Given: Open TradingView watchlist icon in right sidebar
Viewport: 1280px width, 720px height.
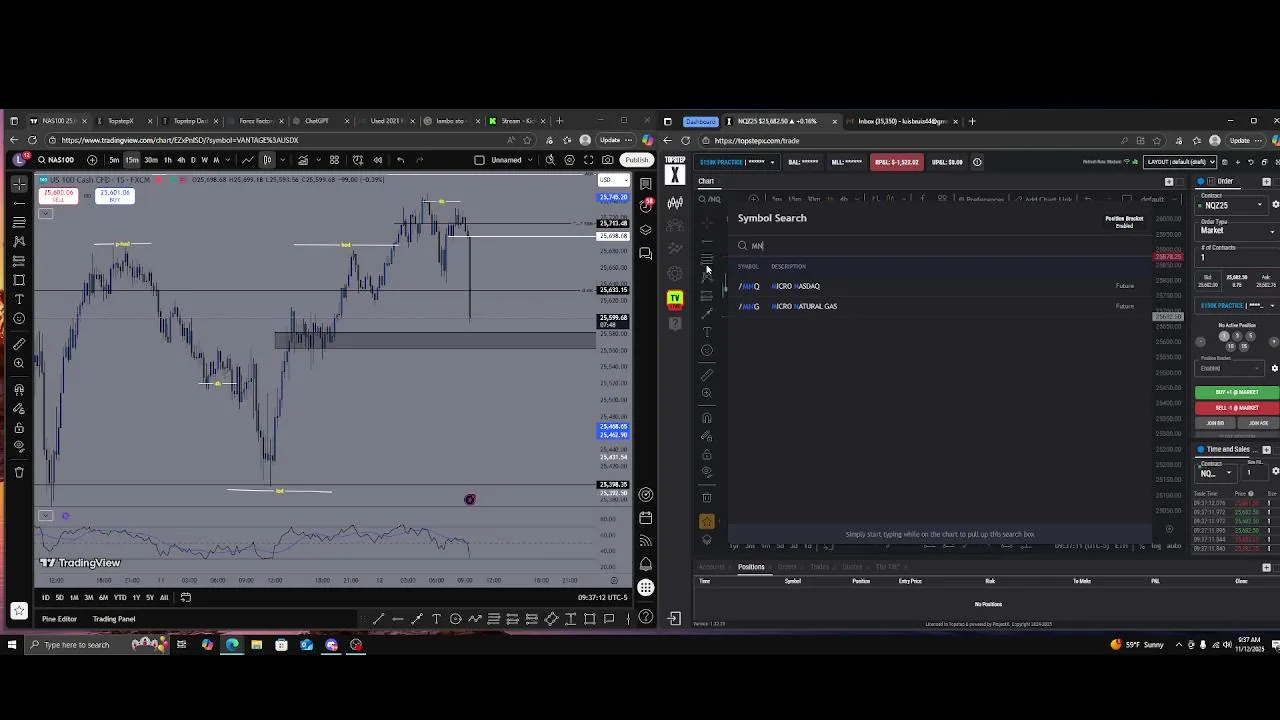Looking at the screenshot, I should pos(646,184).
